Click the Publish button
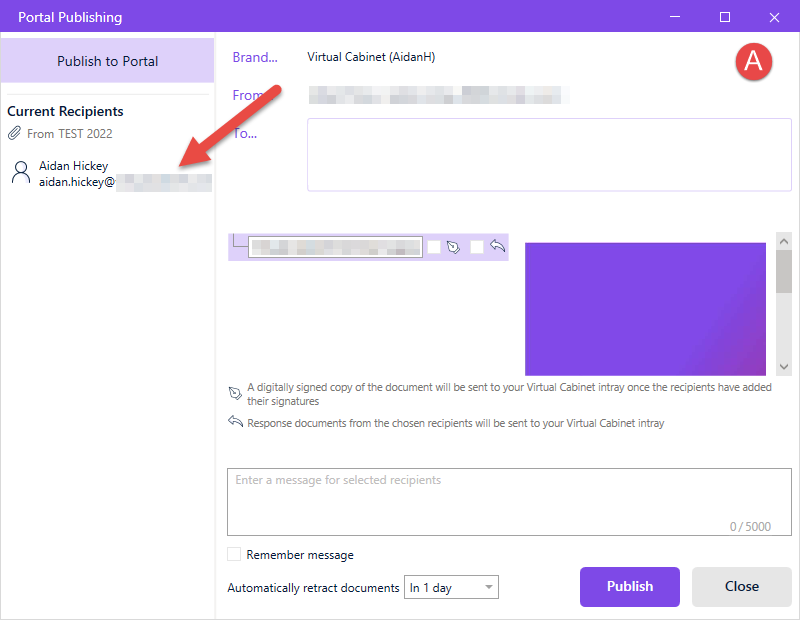This screenshot has width=800, height=620. [x=630, y=587]
